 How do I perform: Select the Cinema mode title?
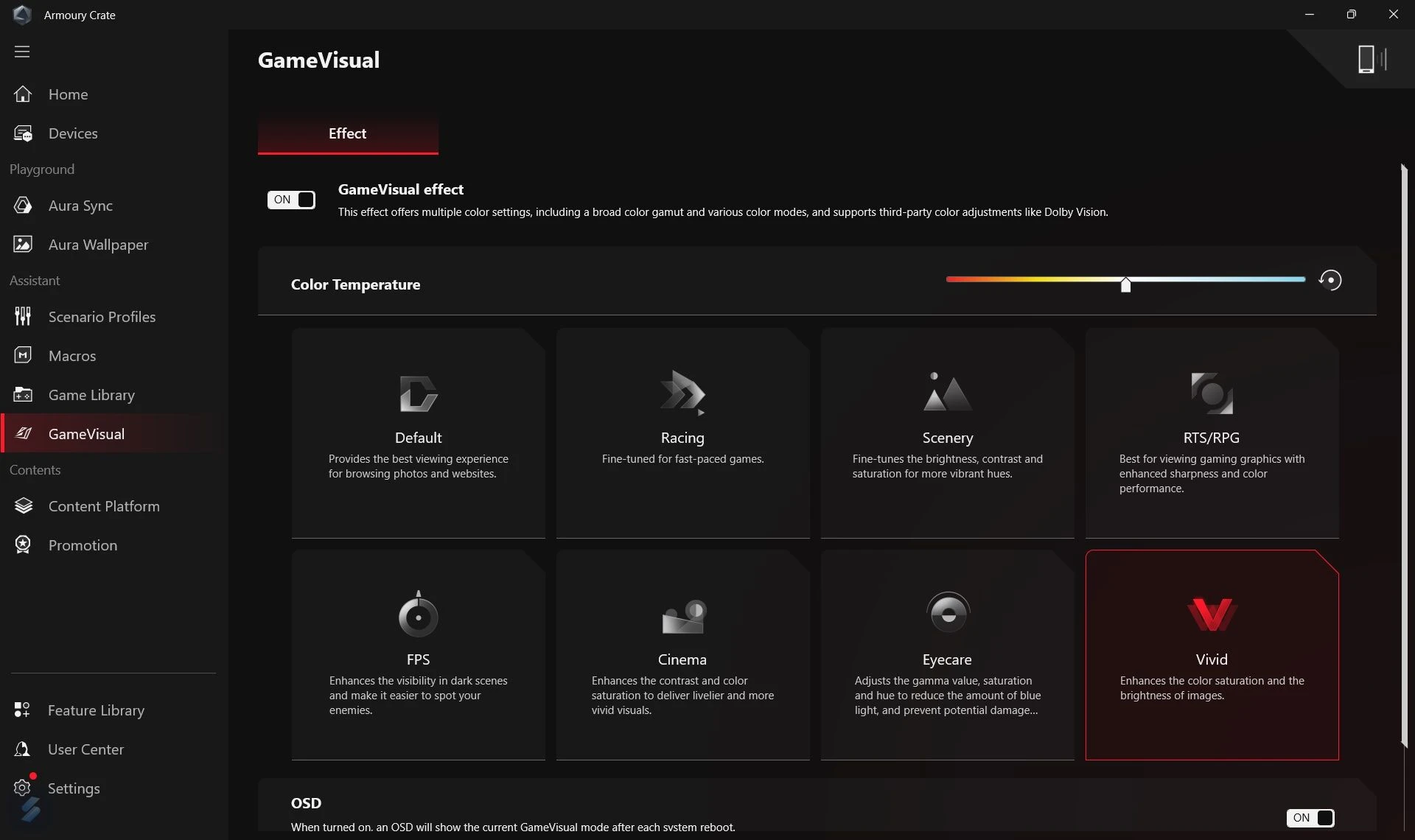click(x=682, y=659)
